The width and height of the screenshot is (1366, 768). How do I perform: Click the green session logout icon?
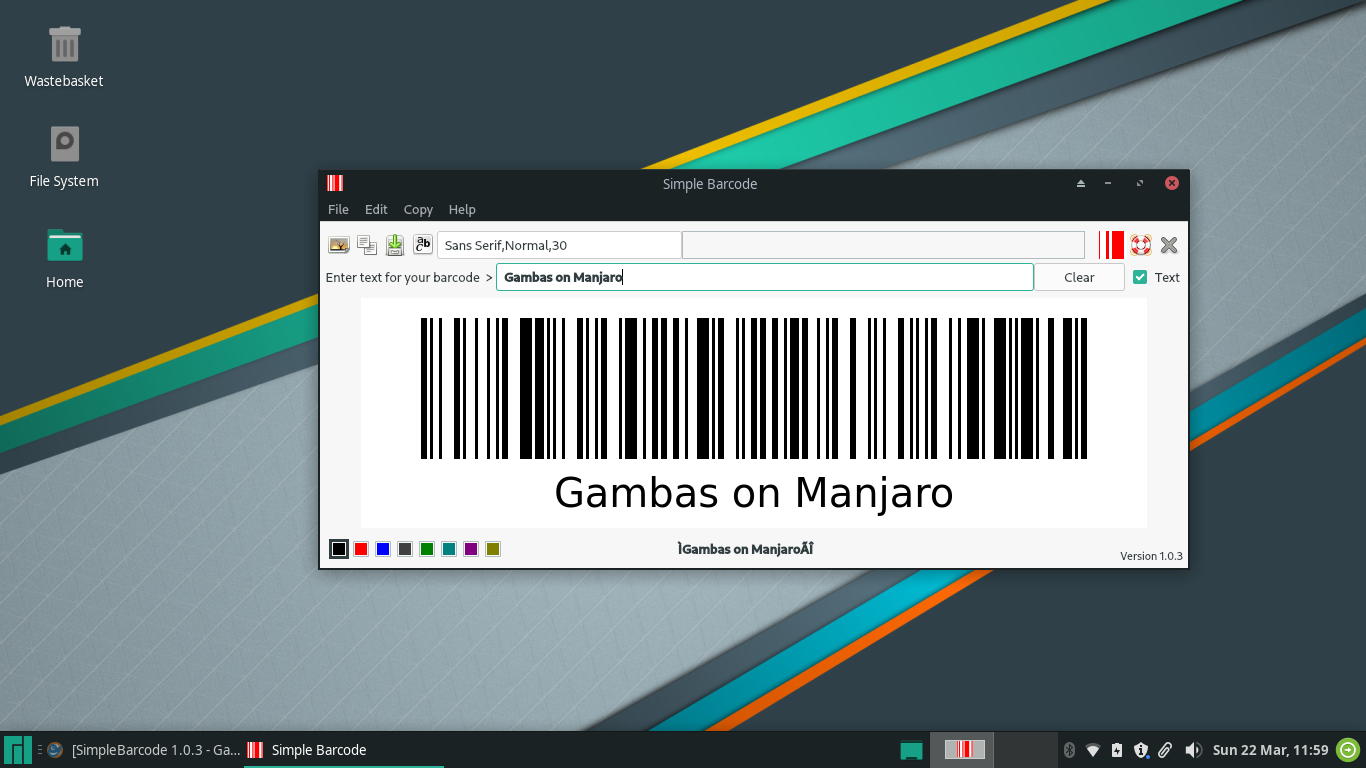(1348, 749)
